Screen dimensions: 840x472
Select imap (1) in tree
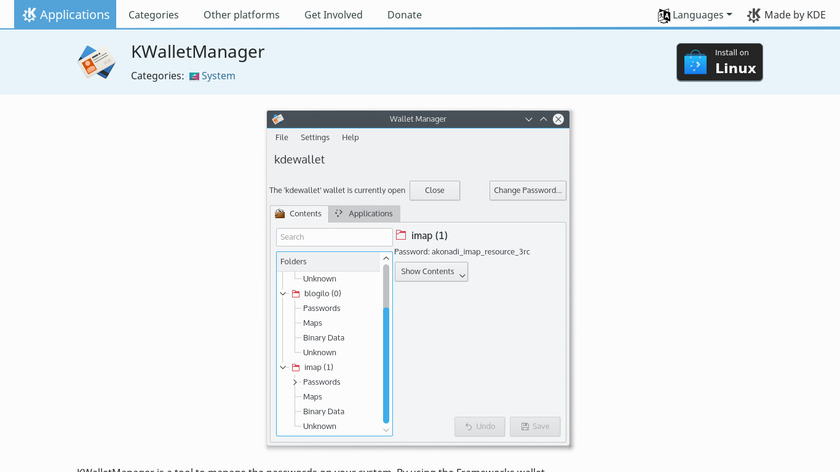point(319,368)
